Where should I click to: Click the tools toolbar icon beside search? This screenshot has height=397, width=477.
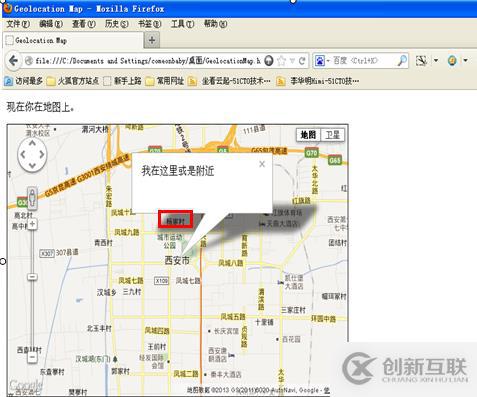click(422, 61)
